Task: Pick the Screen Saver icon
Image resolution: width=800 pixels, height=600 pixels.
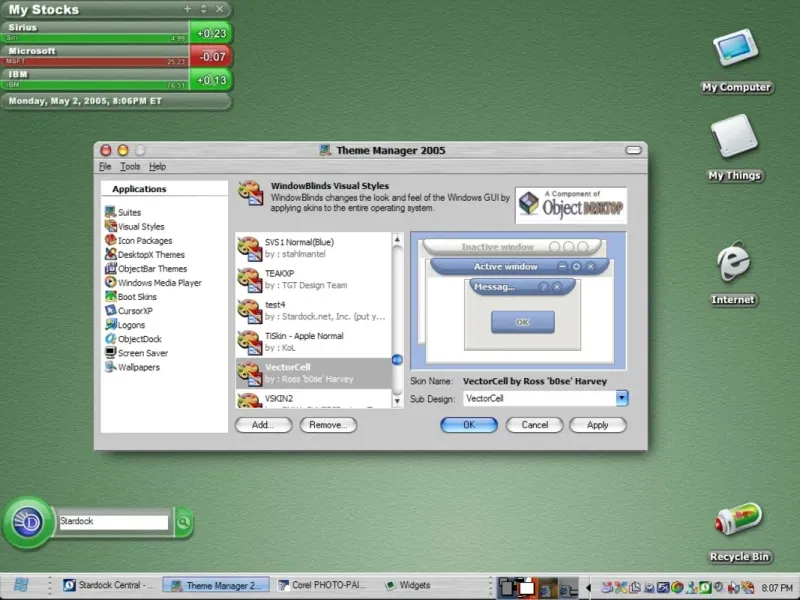Action: pyautogui.click(x=110, y=353)
